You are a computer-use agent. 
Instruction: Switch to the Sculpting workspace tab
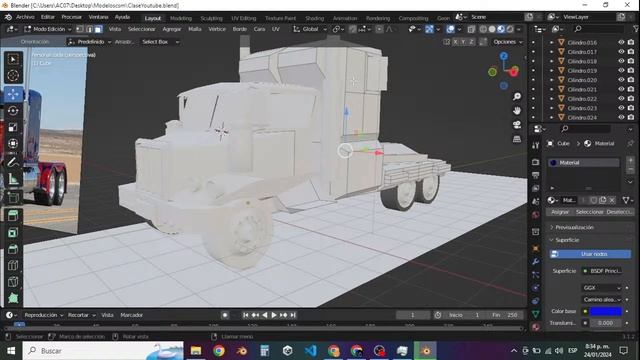pyautogui.click(x=211, y=18)
